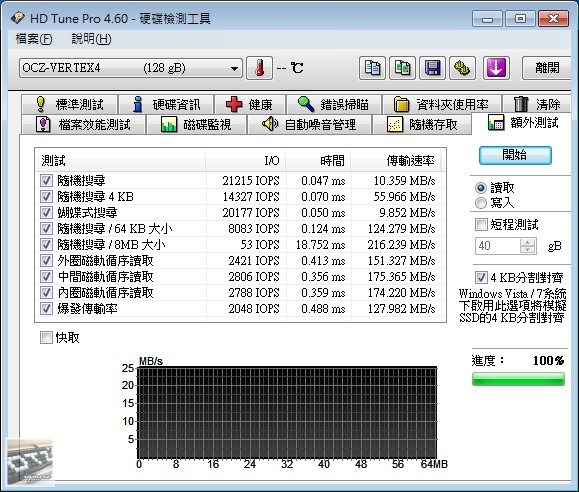Uncheck the 中間磁軌循序讀取 checkbox
This screenshot has width=579, height=492.
click(x=46, y=277)
